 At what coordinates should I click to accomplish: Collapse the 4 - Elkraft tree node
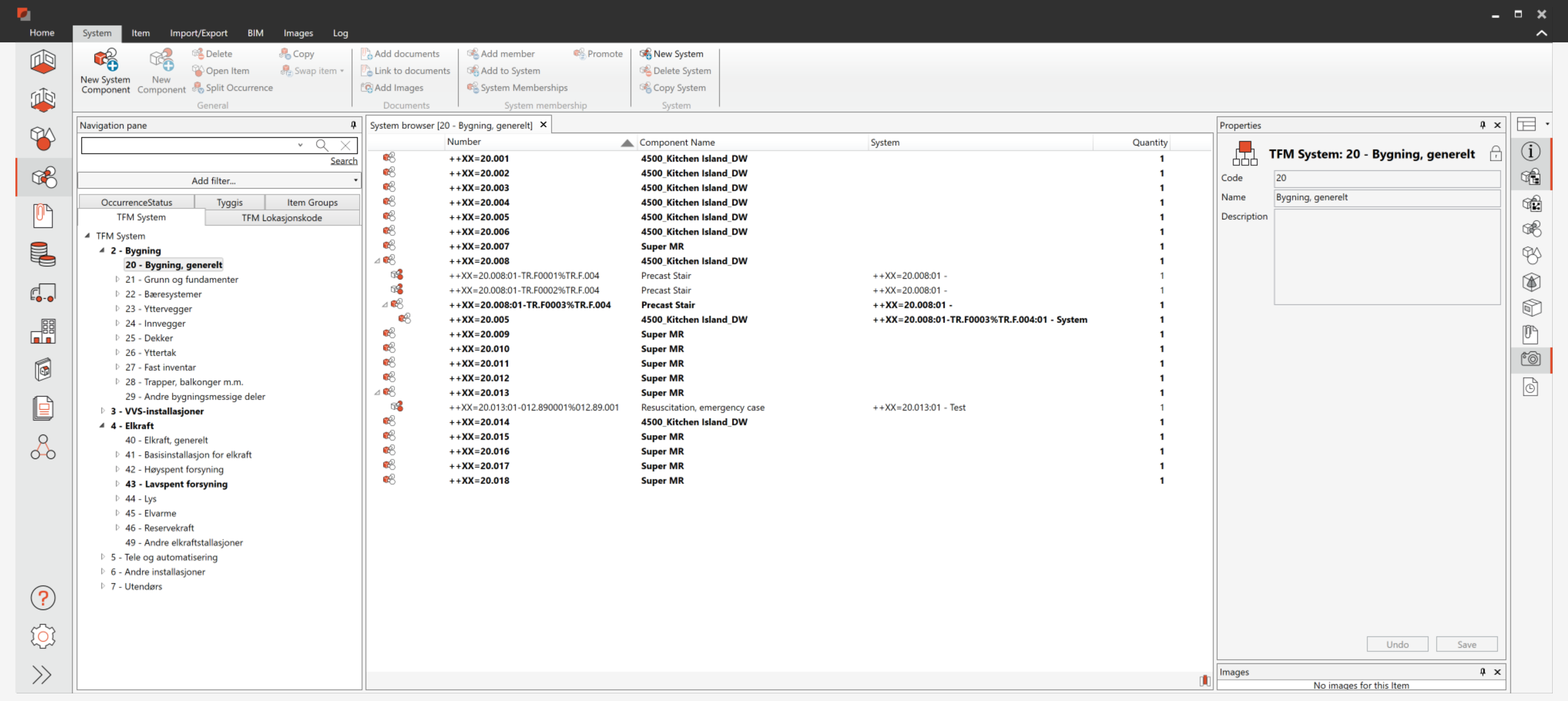tap(102, 425)
